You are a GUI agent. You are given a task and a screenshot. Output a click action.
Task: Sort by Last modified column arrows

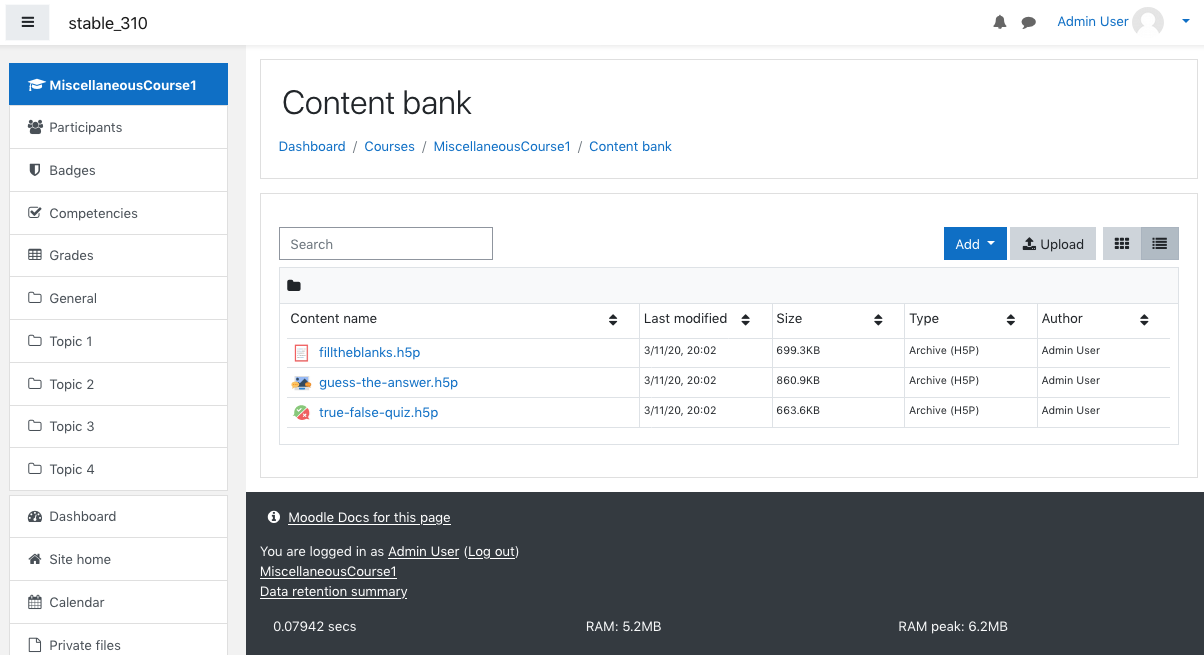tap(746, 320)
